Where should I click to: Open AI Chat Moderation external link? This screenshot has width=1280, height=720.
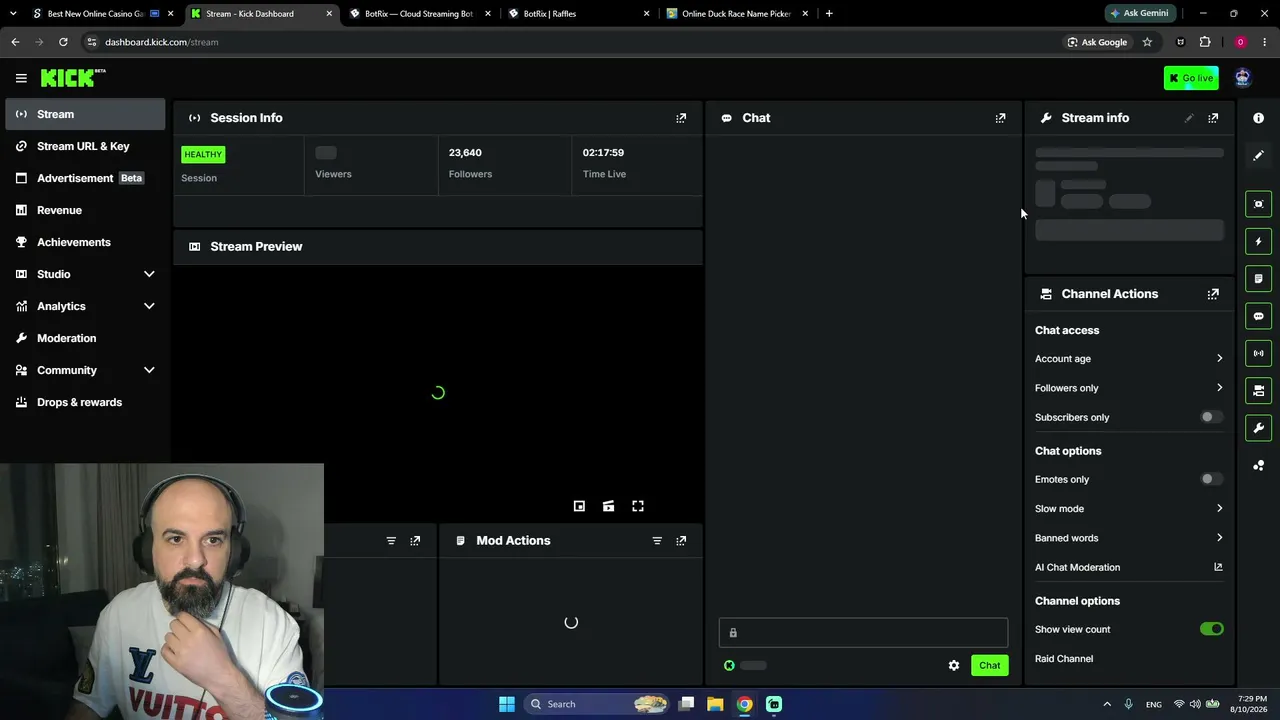click(1218, 567)
